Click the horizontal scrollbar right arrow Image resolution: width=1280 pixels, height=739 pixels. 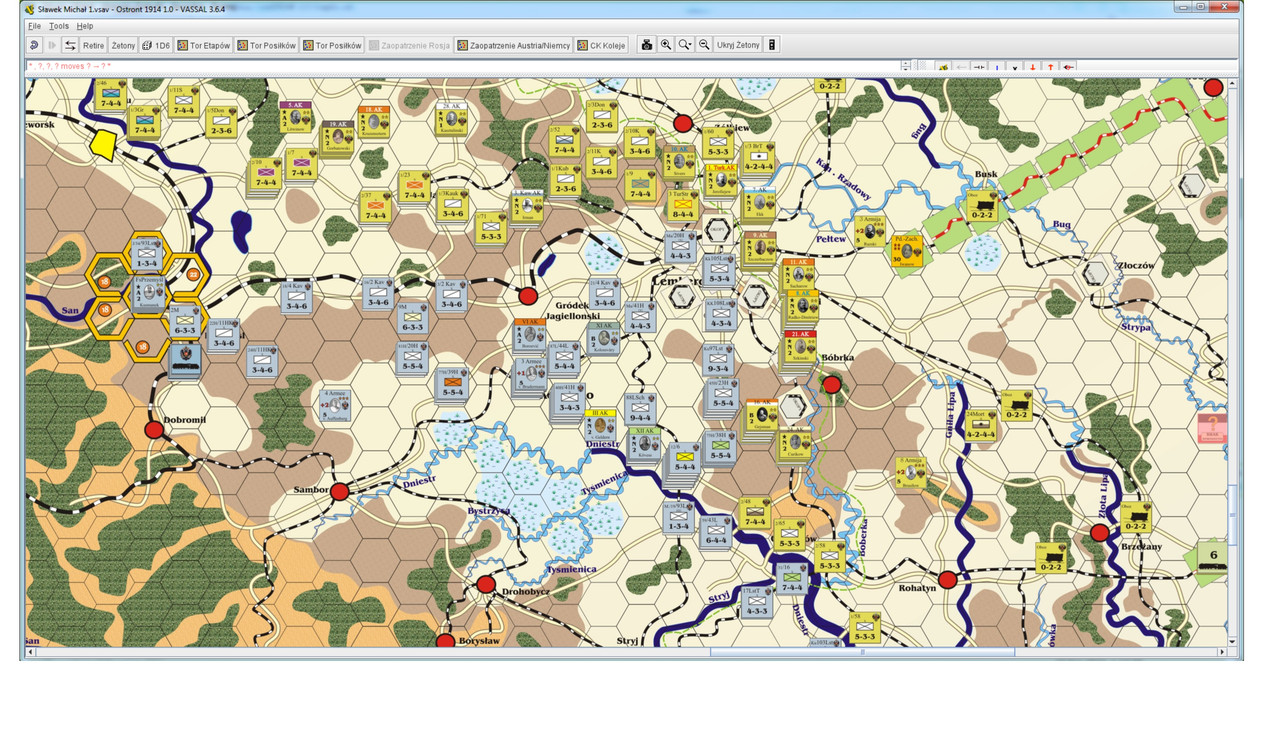click(x=1220, y=652)
